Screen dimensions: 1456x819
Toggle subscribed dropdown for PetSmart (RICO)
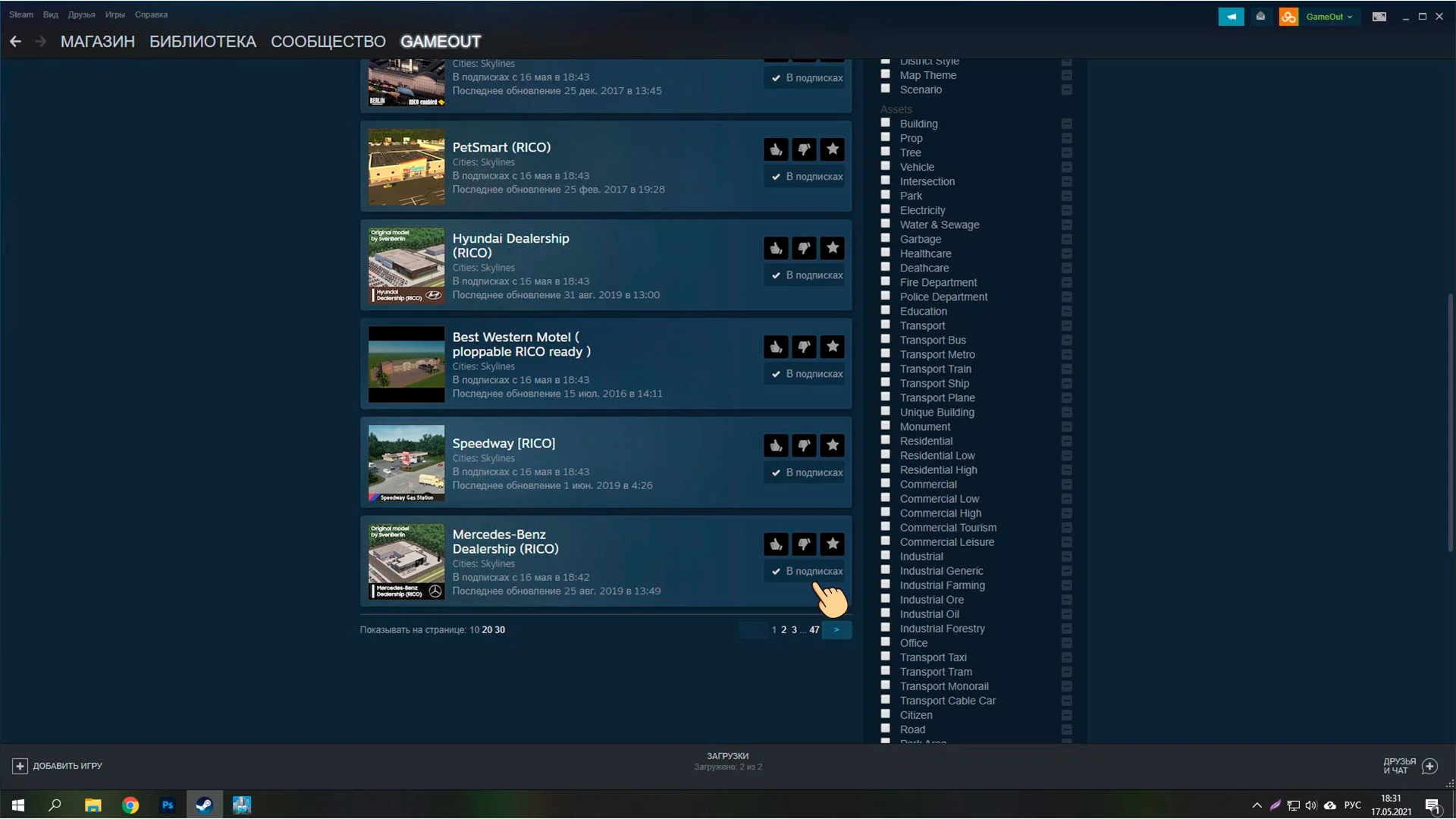pyautogui.click(x=807, y=177)
